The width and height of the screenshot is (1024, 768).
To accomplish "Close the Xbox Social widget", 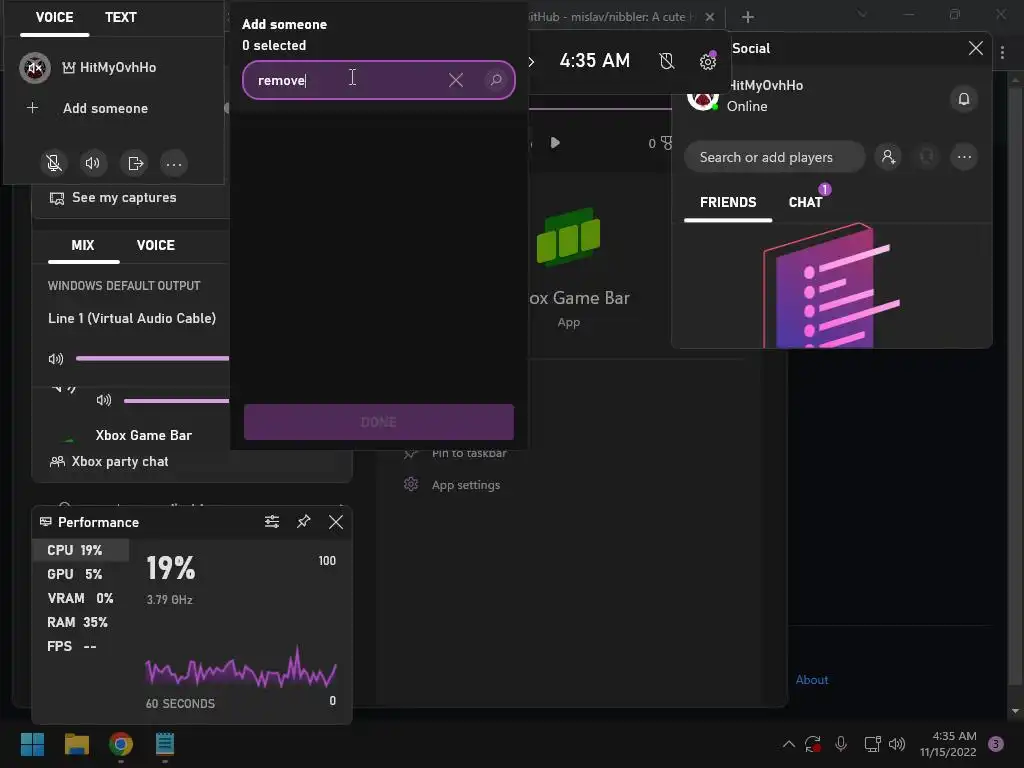I will (976, 48).
